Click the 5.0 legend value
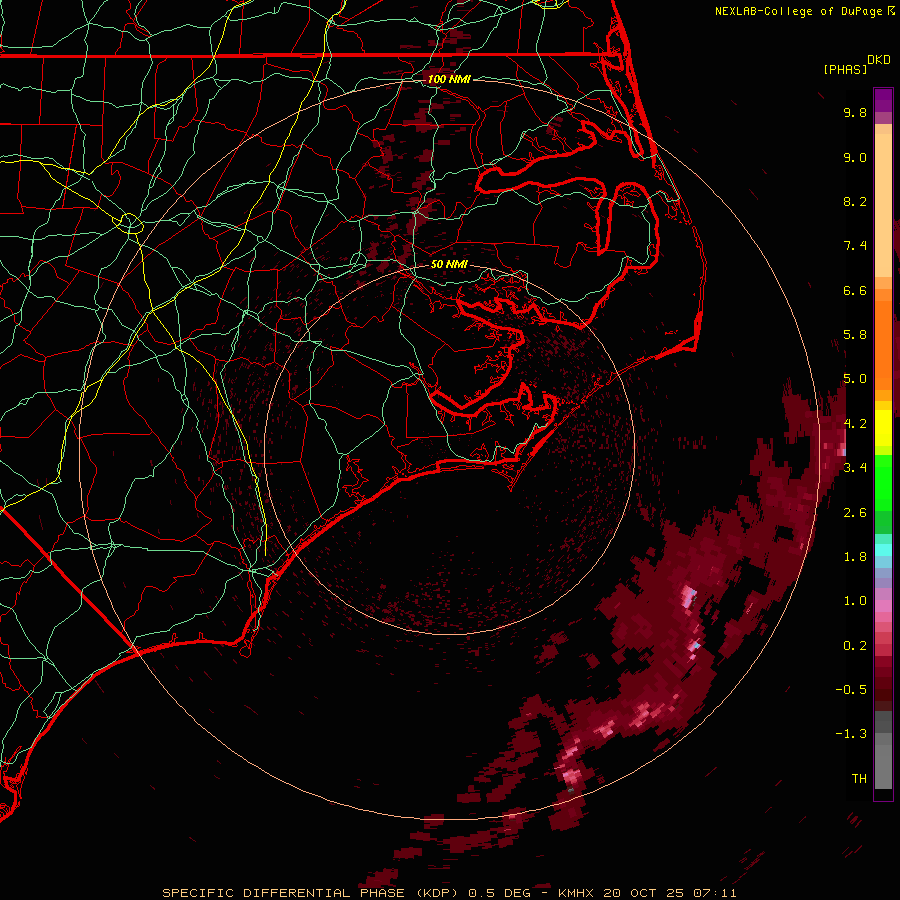The image size is (900, 900). 855,379
